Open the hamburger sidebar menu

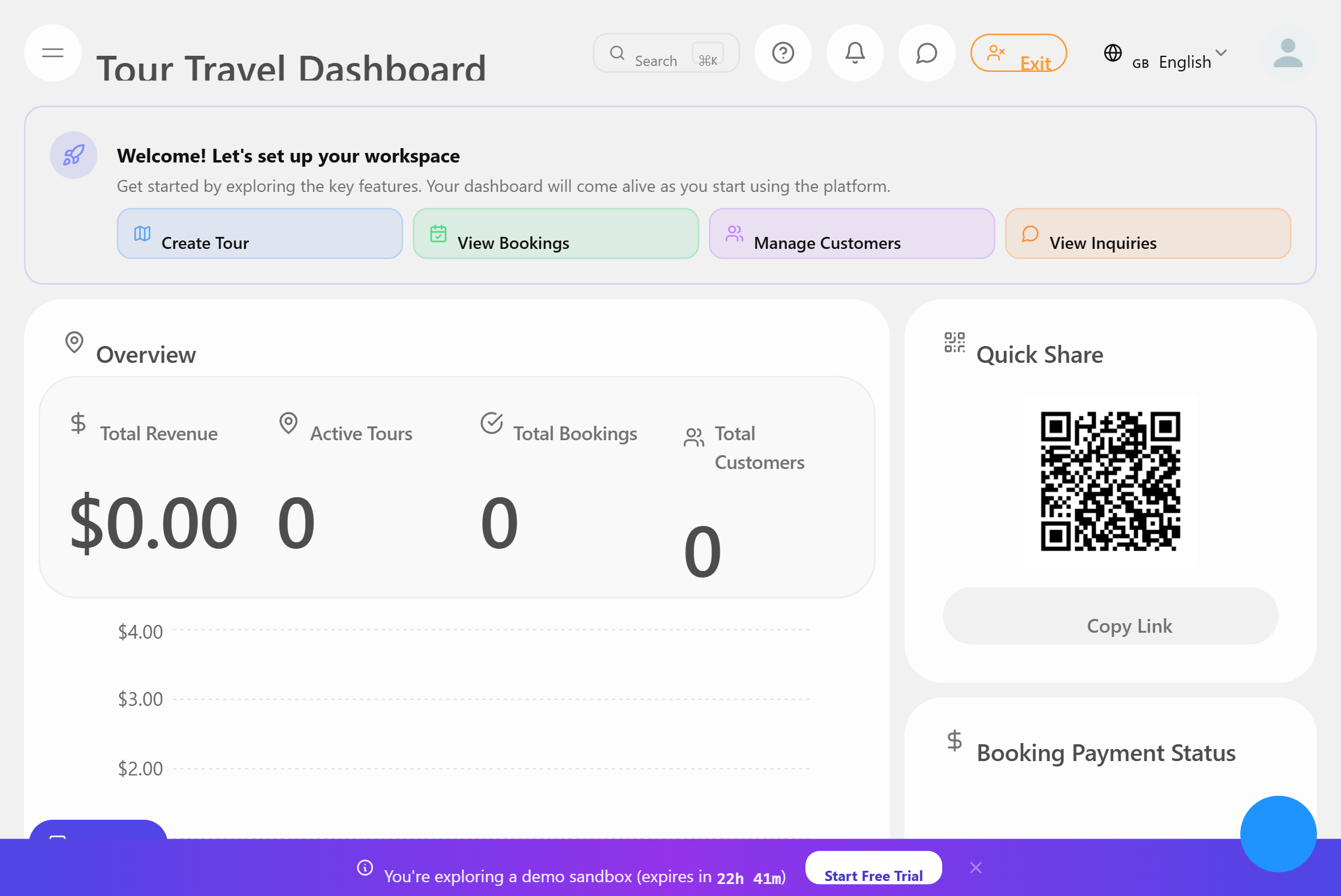coord(53,53)
